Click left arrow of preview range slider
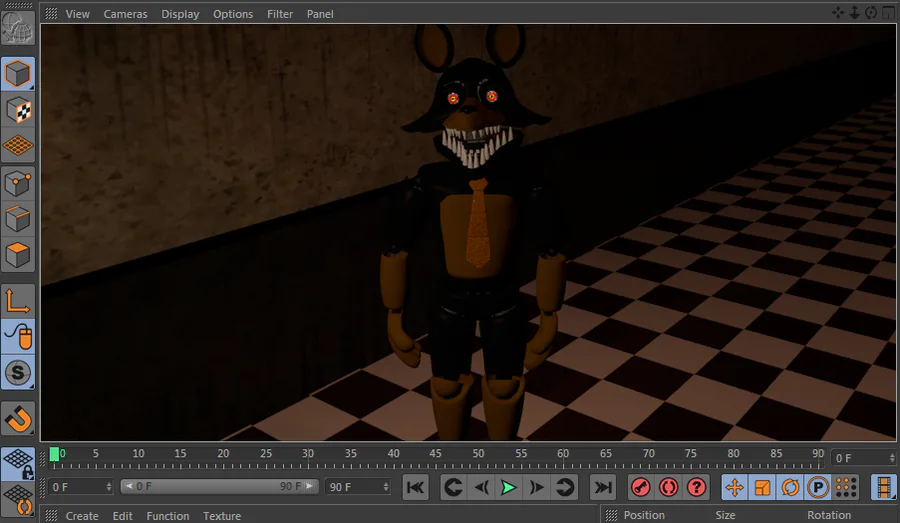Viewport: 900px width, 523px height. (x=129, y=486)
